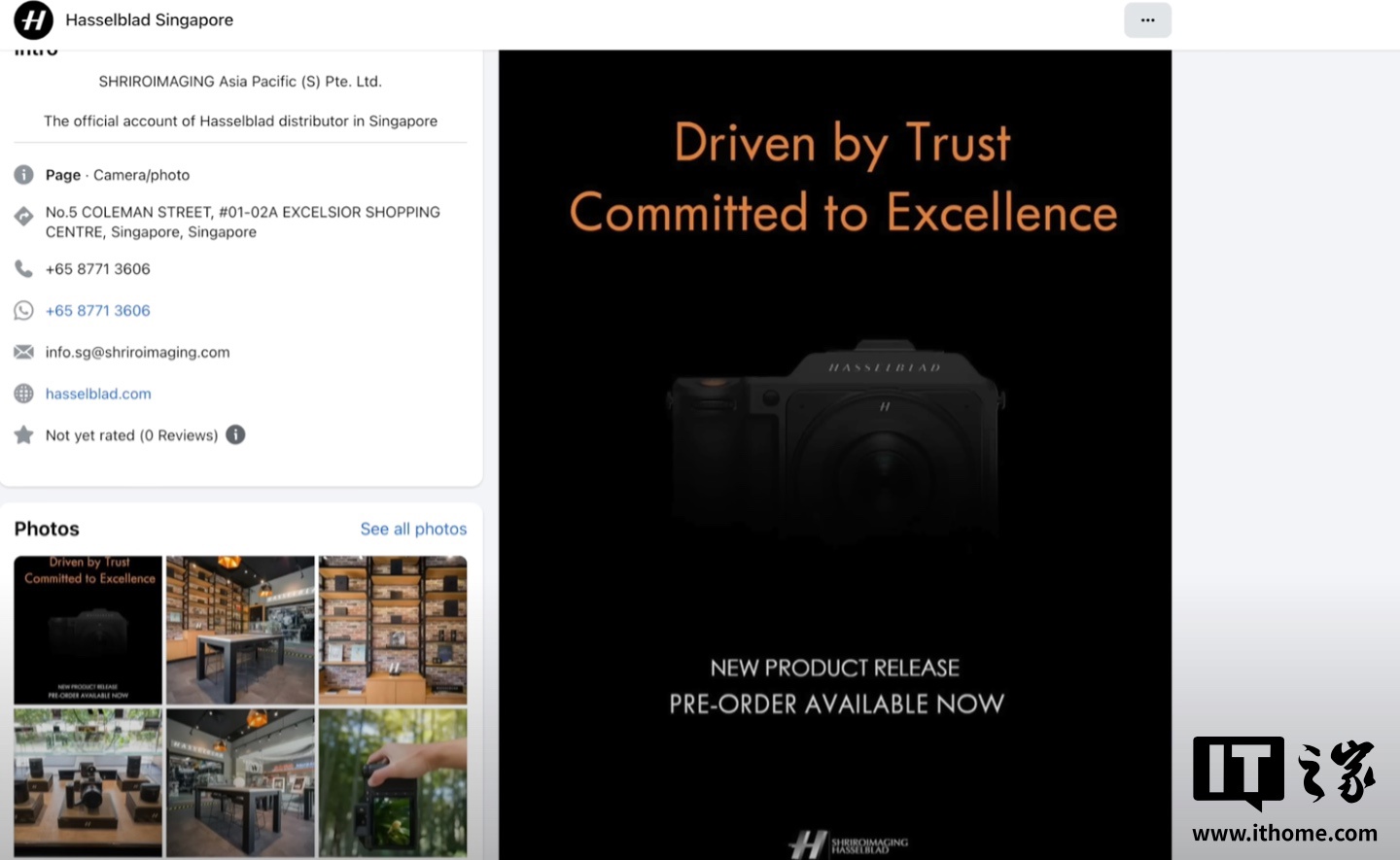
Task: Open the brick wall shelves photo thumbnail
Action: click(393, 630)
